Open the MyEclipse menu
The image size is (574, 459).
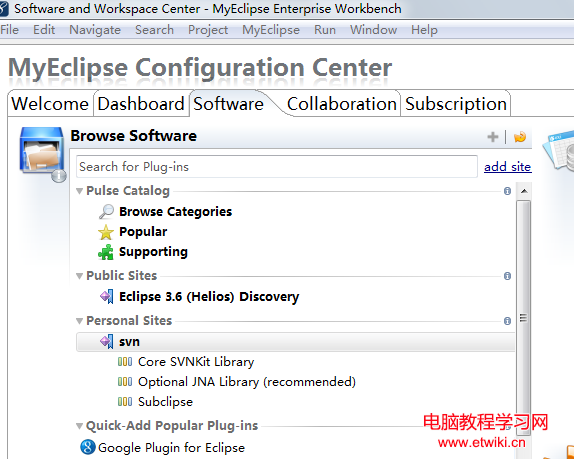(x=271, y=30)
